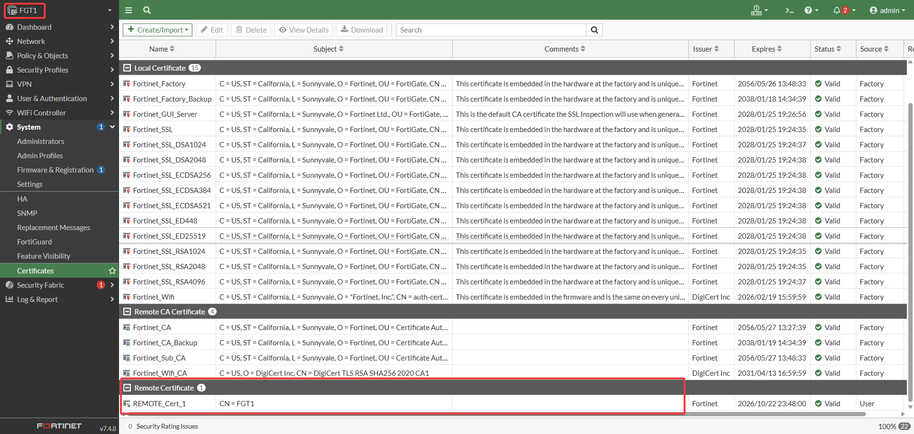Click the Fortinet_Wifi certificate icon

(x=126, y=297)
